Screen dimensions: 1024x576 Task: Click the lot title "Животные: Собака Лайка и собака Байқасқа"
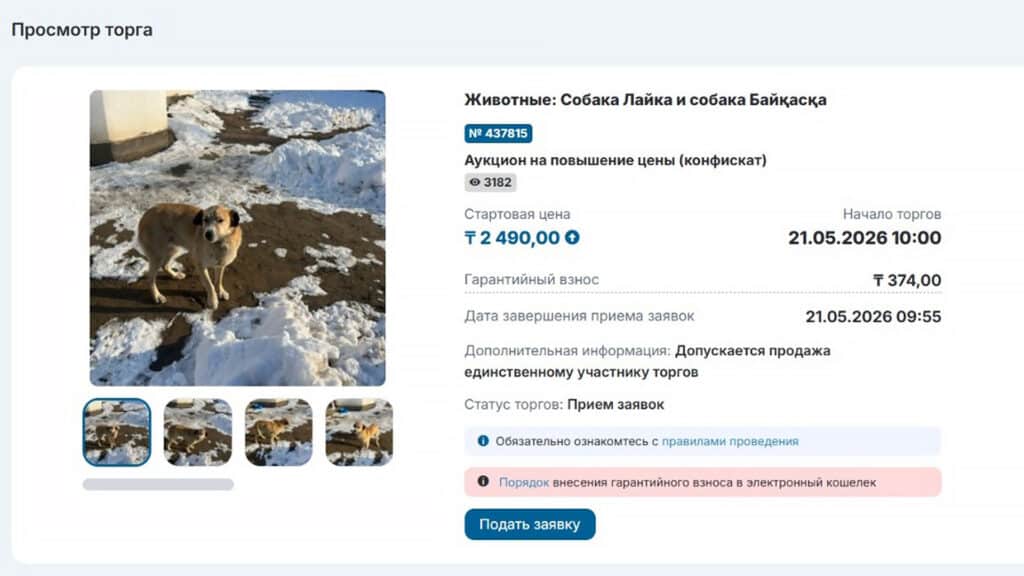[x=645, y=100]
